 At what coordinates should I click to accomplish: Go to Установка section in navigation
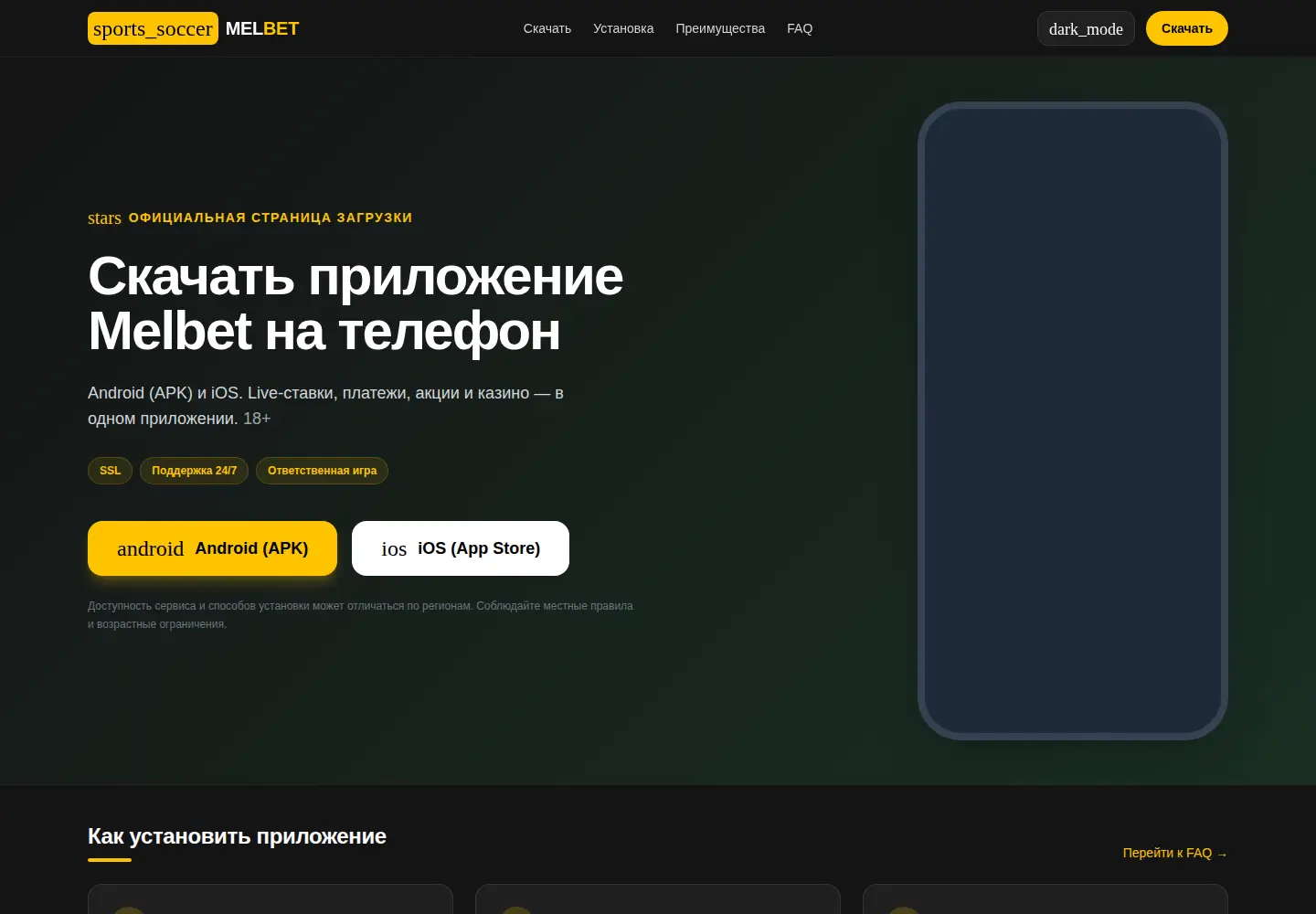(x=623, y=28)
